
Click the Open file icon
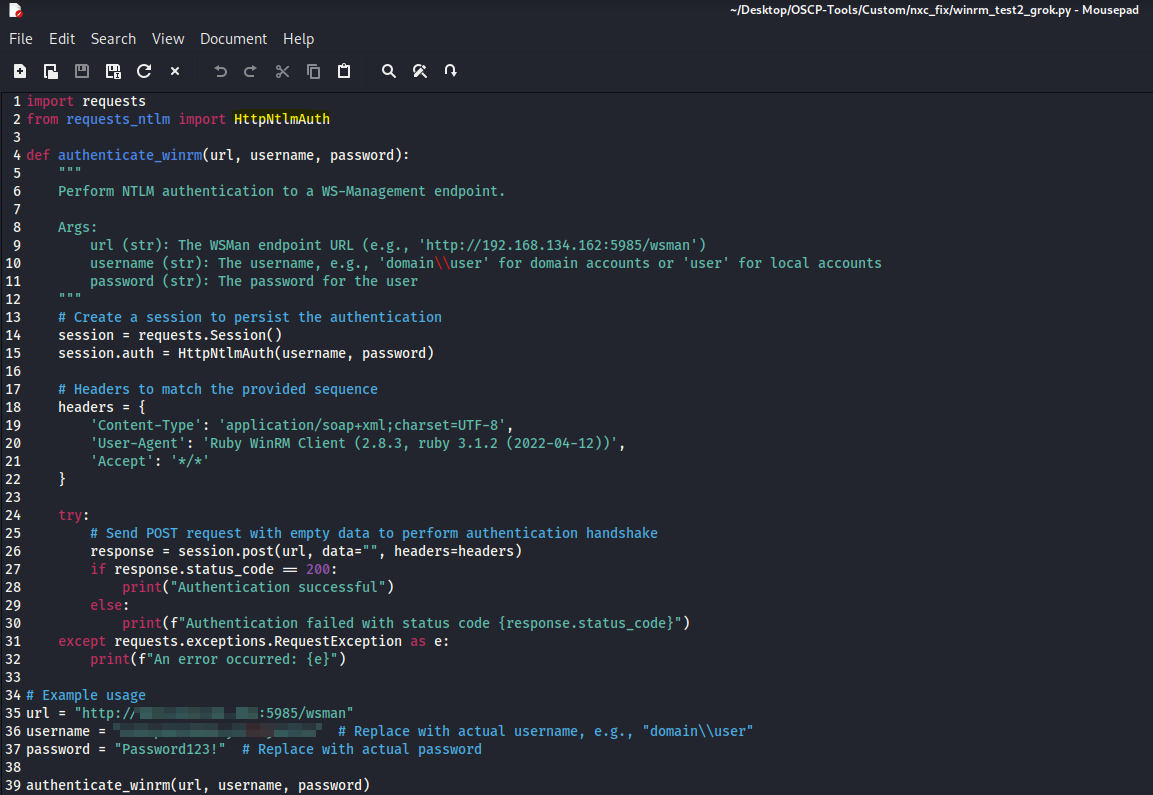coord(51,71)
